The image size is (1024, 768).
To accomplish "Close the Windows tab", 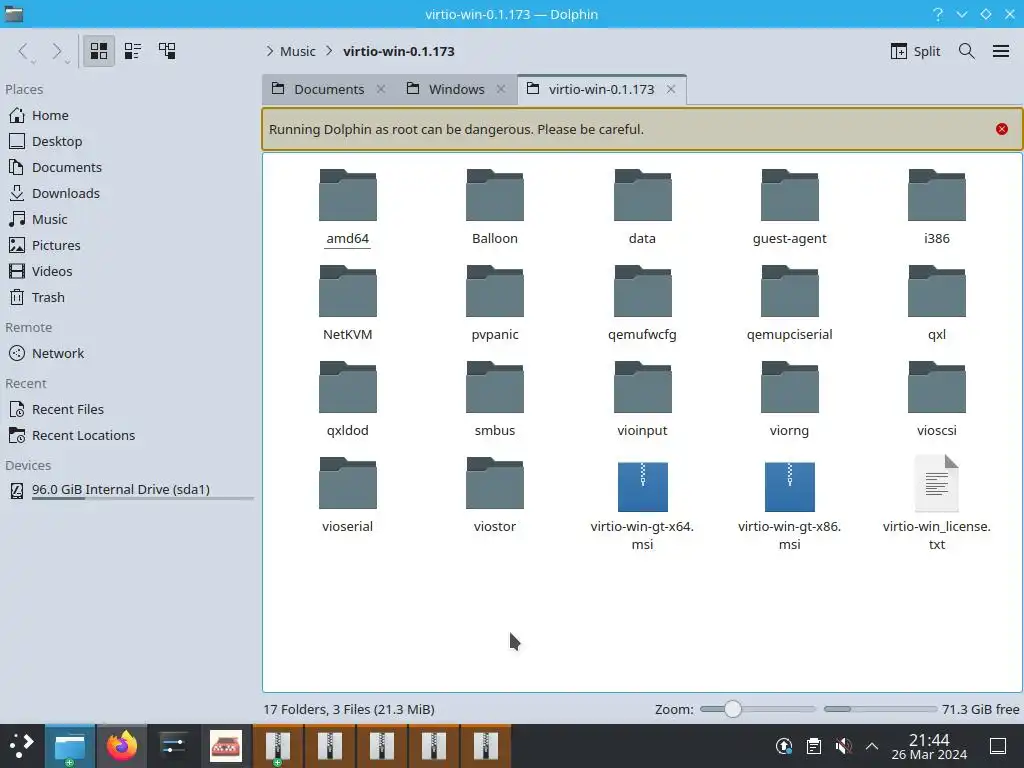I will (501, 89).
